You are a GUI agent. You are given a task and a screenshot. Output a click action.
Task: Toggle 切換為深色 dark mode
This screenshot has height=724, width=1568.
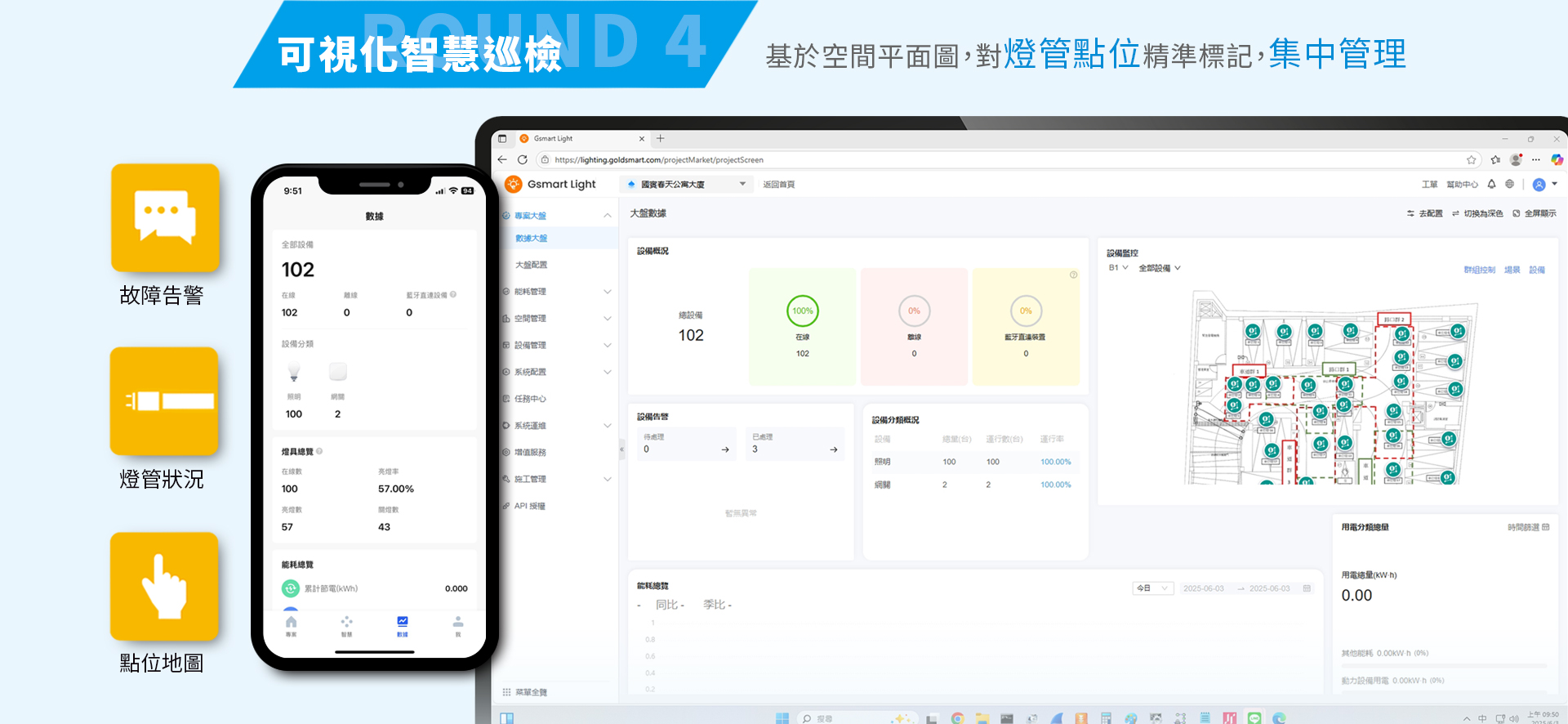tap(1477, 213)
